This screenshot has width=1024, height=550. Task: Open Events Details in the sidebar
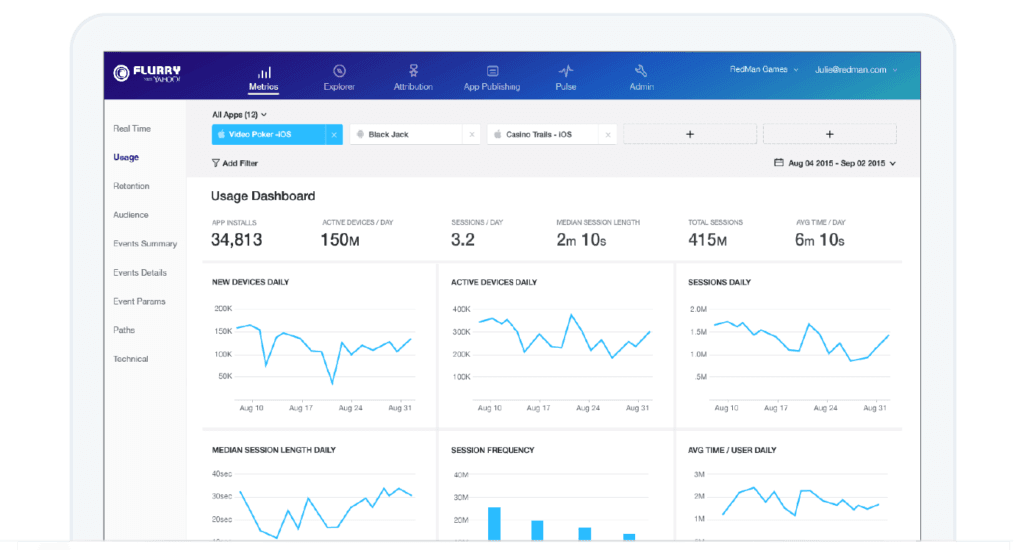click(140, 272)
